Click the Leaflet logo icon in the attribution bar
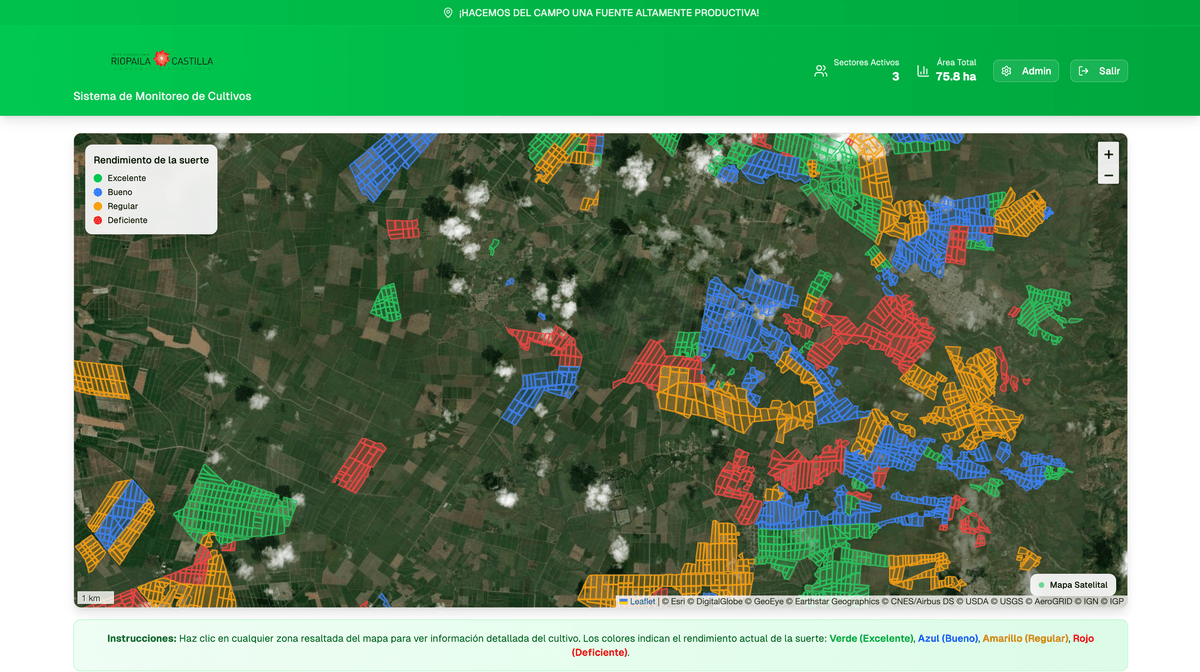This screenshot has width=1200, height=672. tap(624, 601)
